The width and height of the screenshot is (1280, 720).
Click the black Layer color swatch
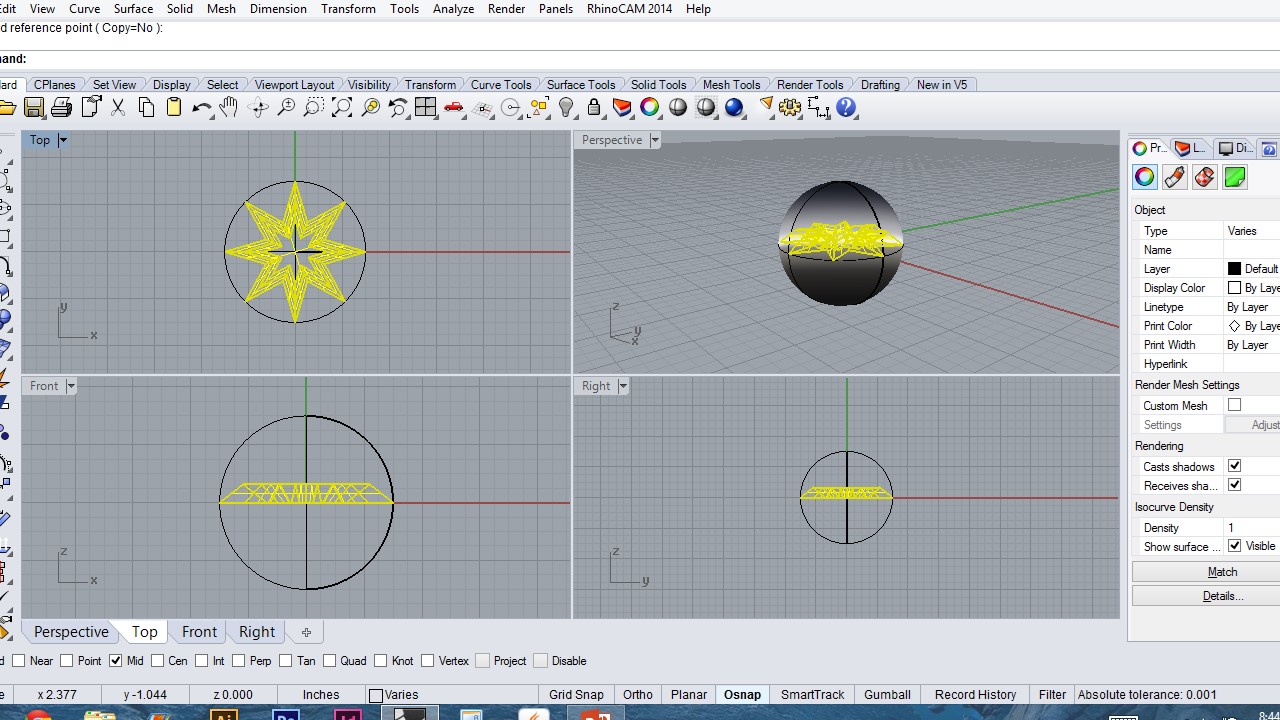(x=1234, y=269)
